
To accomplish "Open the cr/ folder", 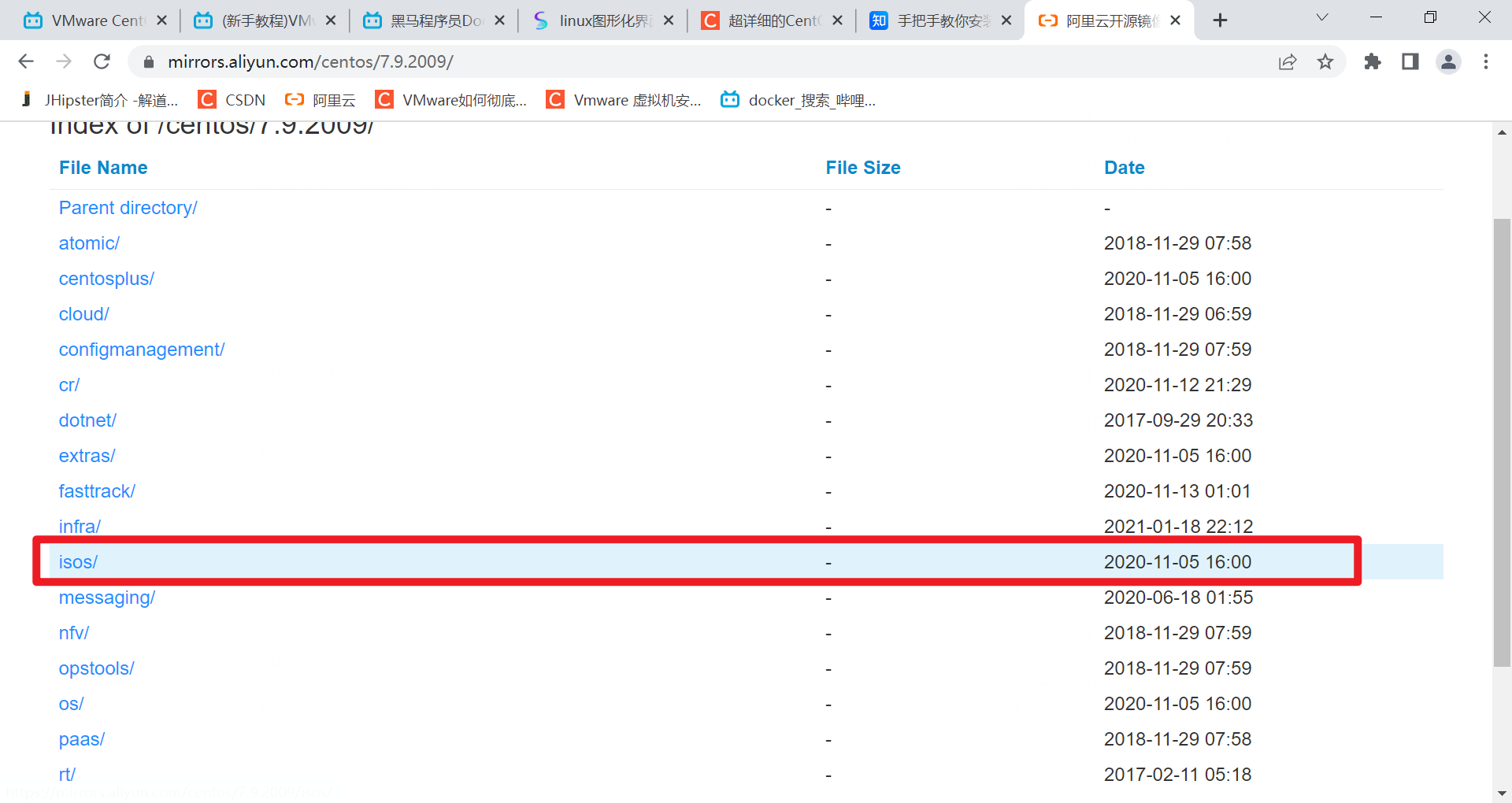I will click(x=69, y=385).
